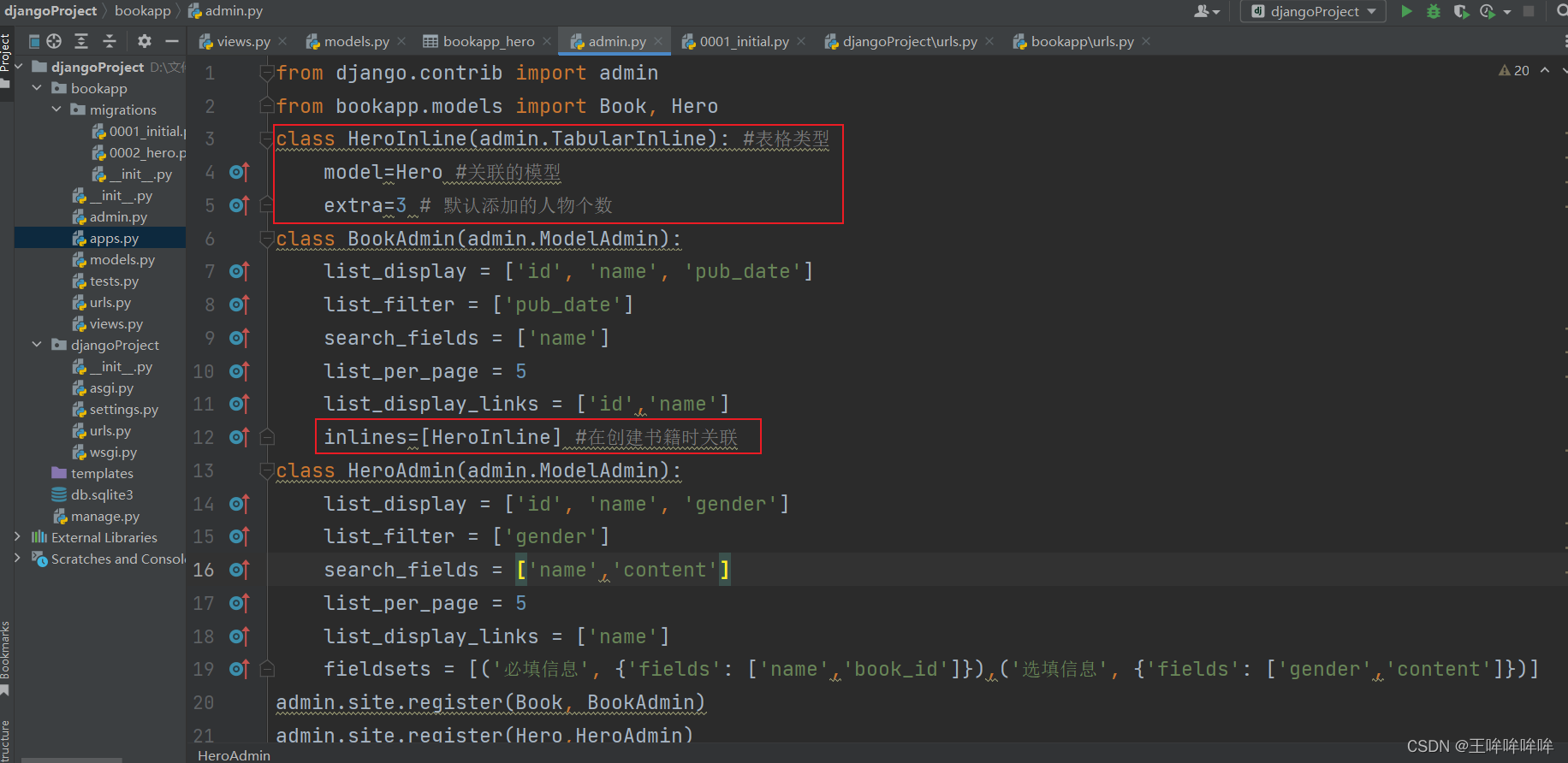Screen dimensions: 1568x763
Task: Open djangoProject run configuration dropdown
Action: point(1314,11)
